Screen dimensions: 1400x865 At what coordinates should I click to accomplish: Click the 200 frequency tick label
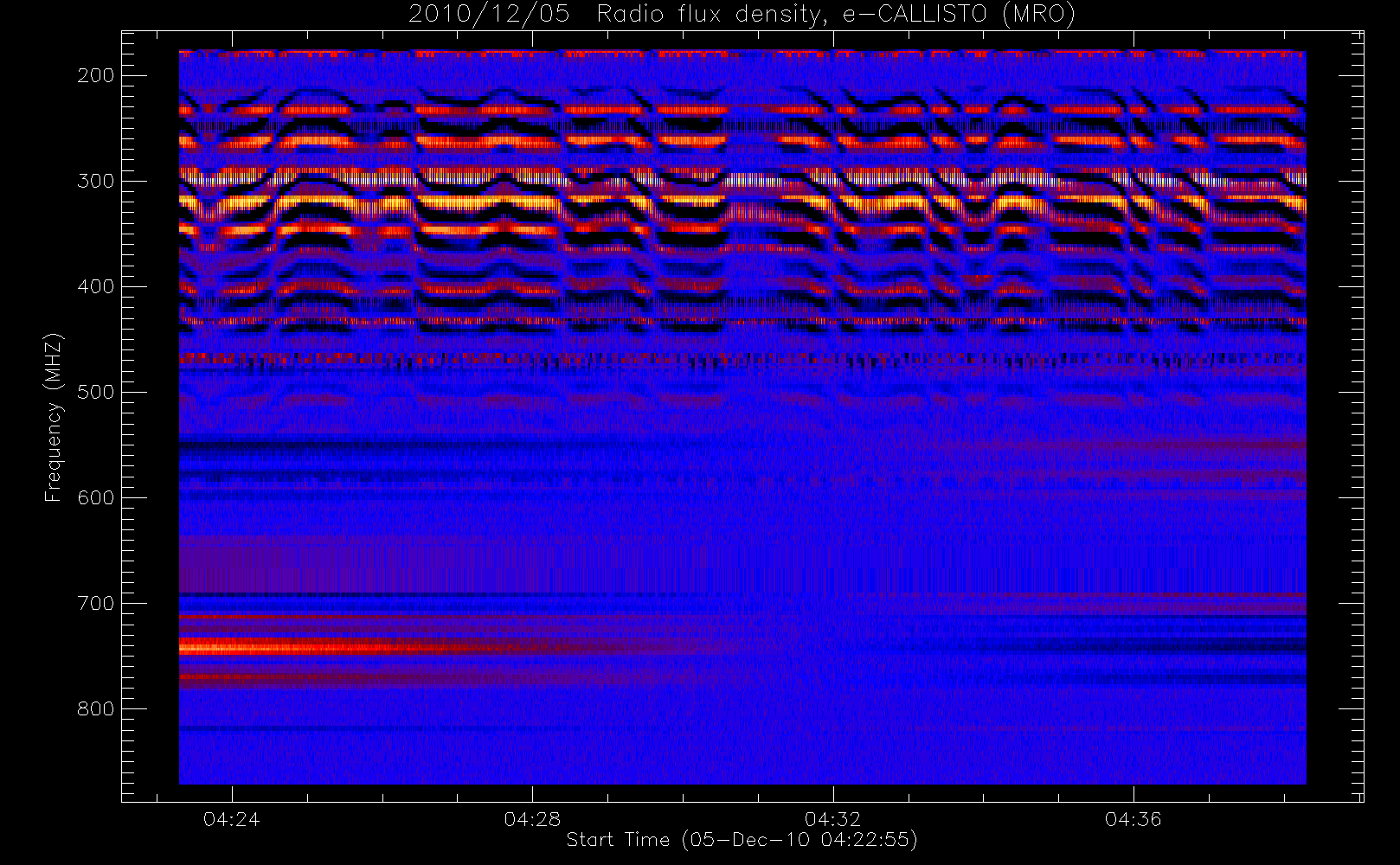95,75
